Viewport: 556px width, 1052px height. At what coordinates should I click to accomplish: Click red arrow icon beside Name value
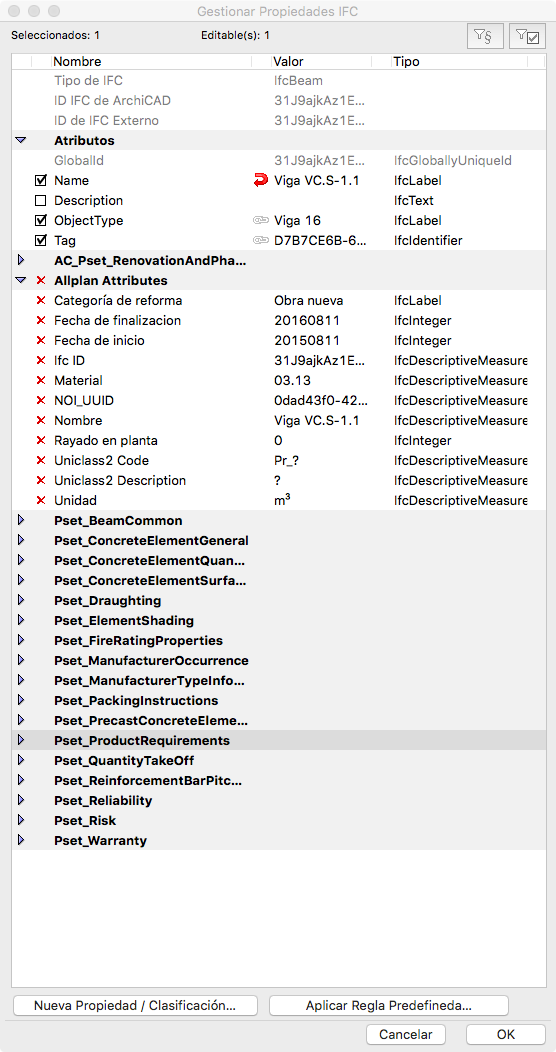(260, 180)
